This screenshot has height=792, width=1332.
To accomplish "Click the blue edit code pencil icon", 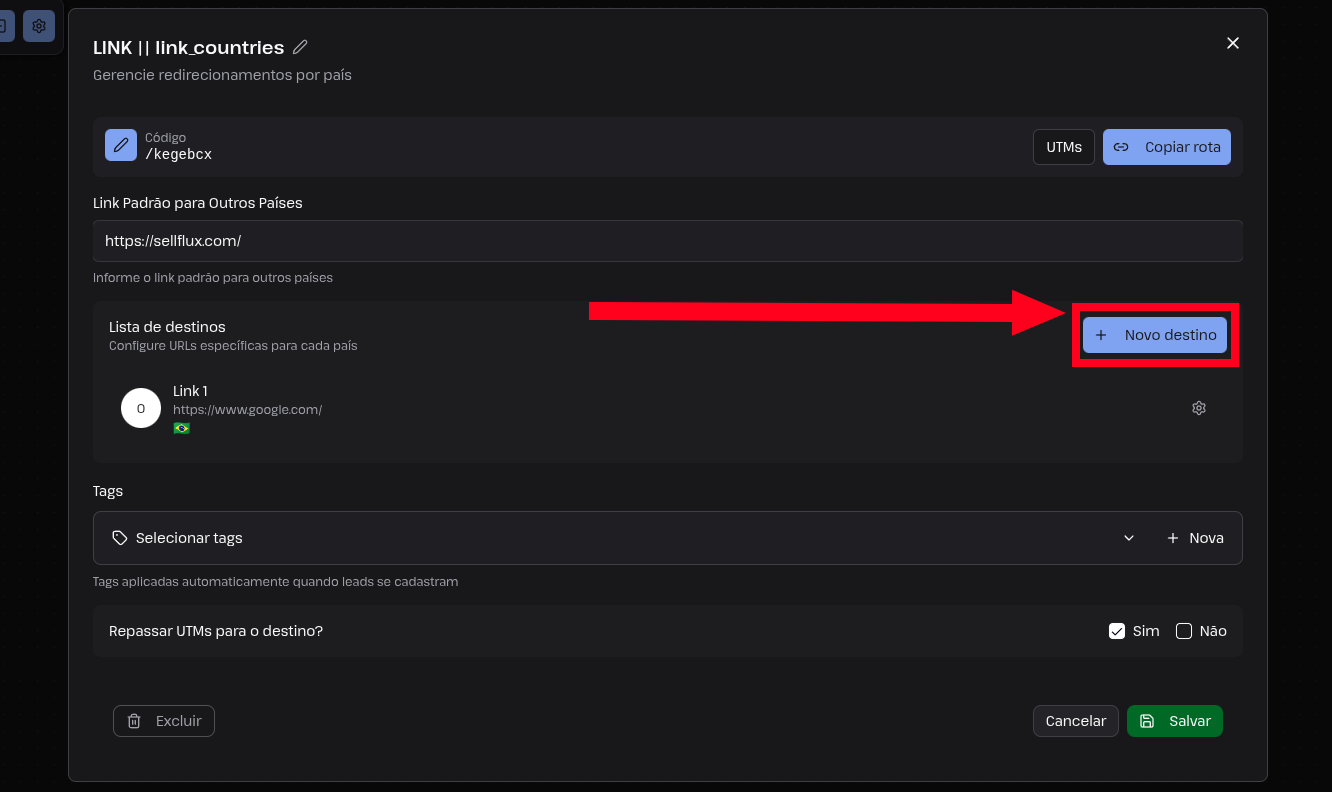I will (x=121, y=146).
